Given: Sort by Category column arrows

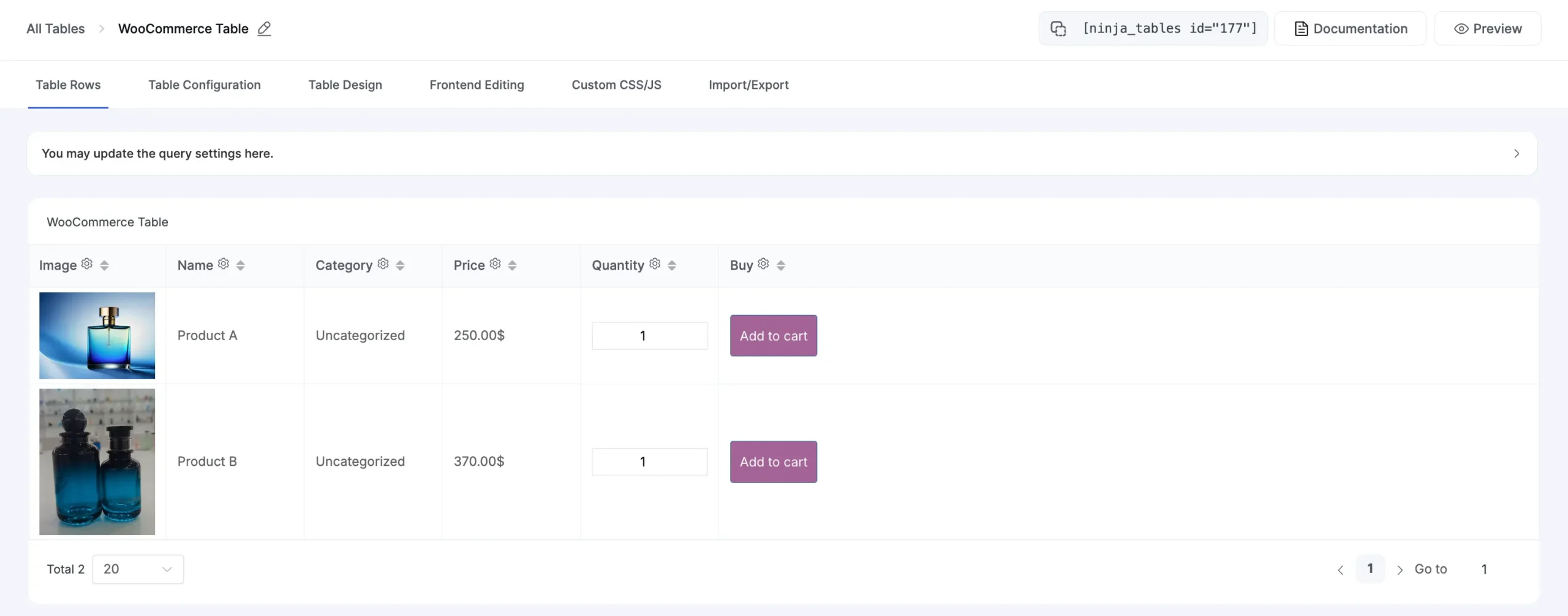Looking at the screenshot, I should coord(400,265).
